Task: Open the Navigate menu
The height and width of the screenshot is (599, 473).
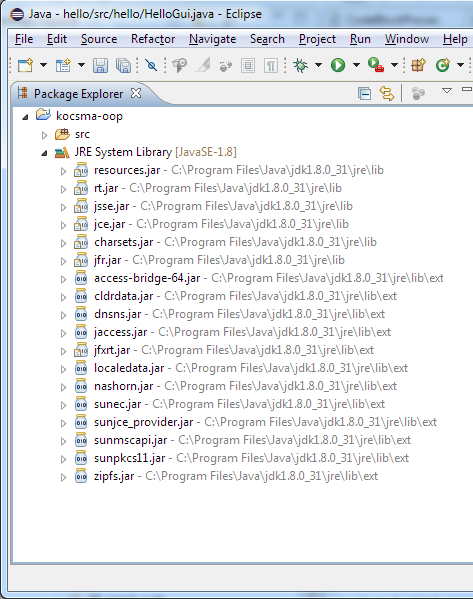Action: pyautogui.click(x=212, y=39)
